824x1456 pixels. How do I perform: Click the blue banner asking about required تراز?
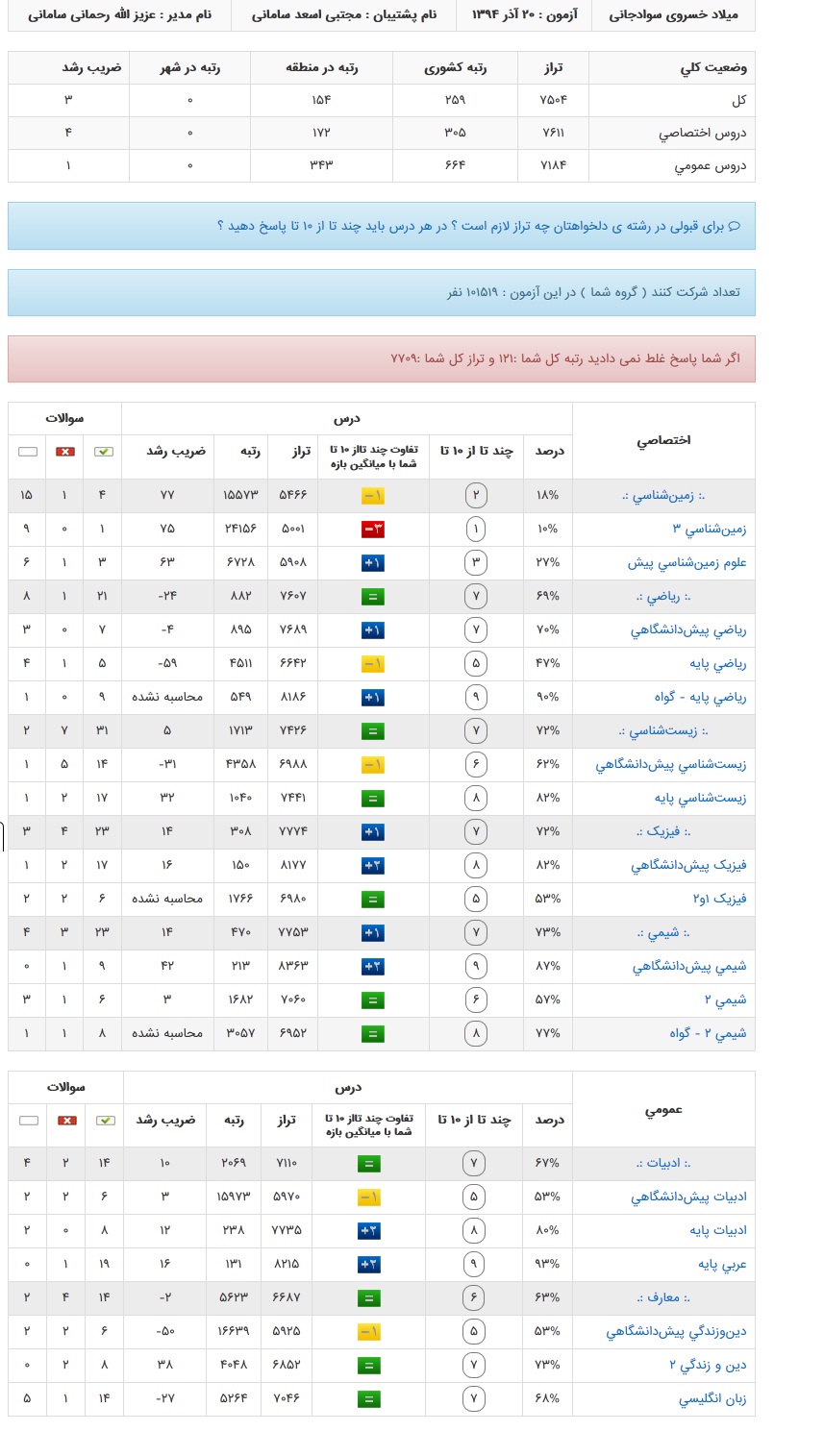click(382, 226)
